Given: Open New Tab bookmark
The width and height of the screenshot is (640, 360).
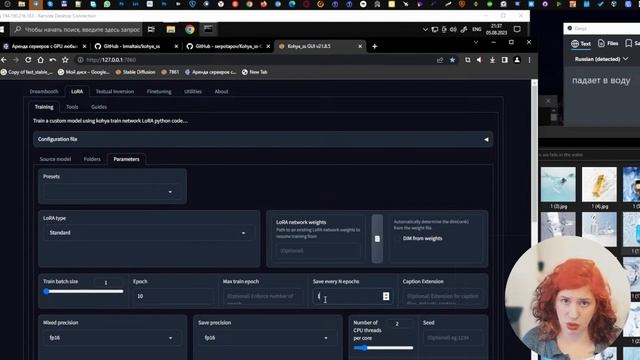Looking at the screenshot, I should pyautogui.click(x=254, y=72).
